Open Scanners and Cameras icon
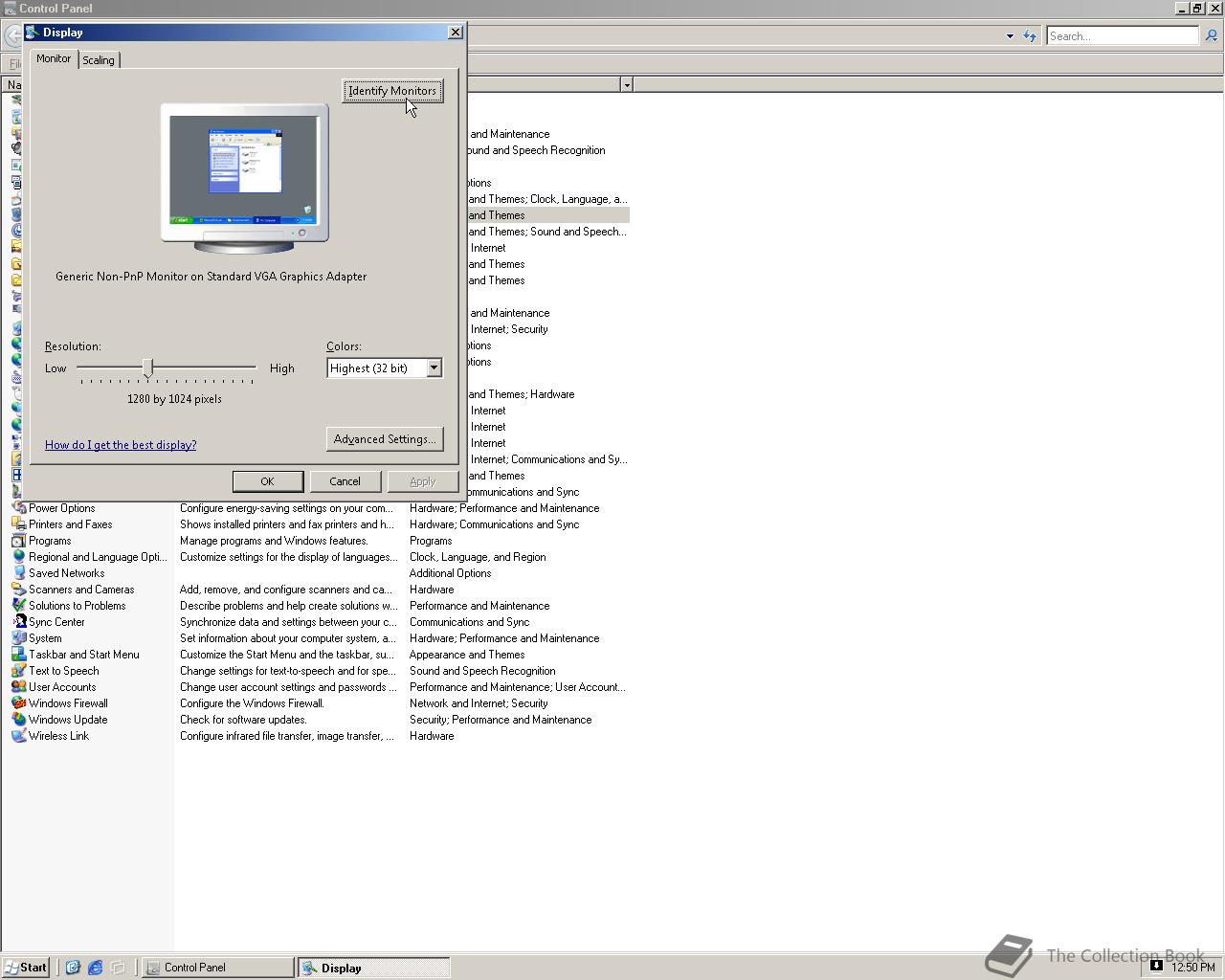This screenshot has height=980, width=1225. 18,590
